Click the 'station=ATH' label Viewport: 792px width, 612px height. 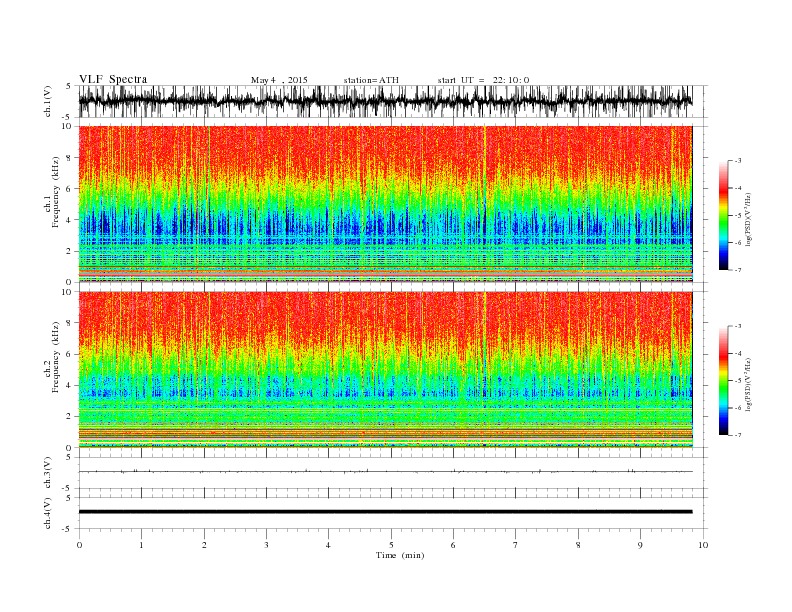click(x=371, y=80)
